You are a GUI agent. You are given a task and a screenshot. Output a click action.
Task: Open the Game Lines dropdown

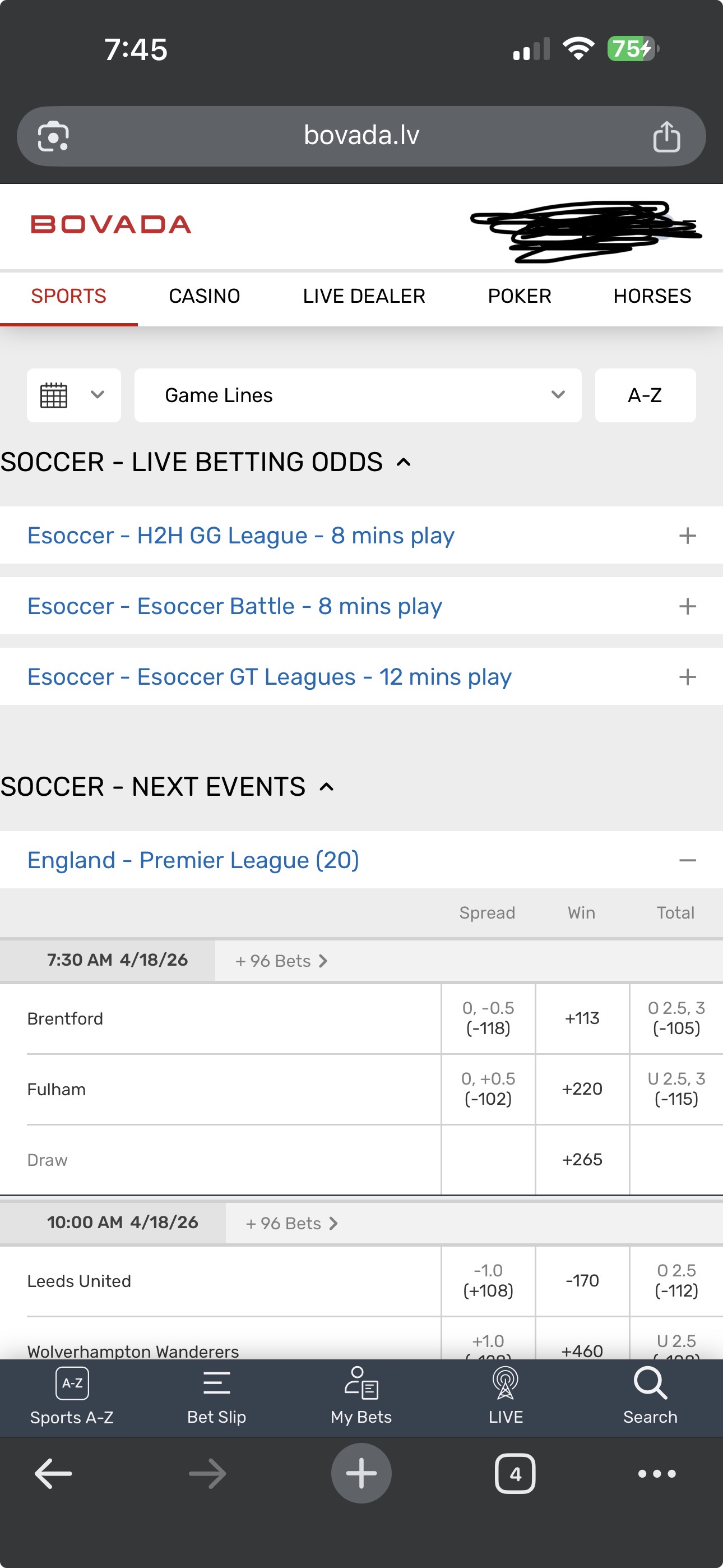(x=358, y=395)
